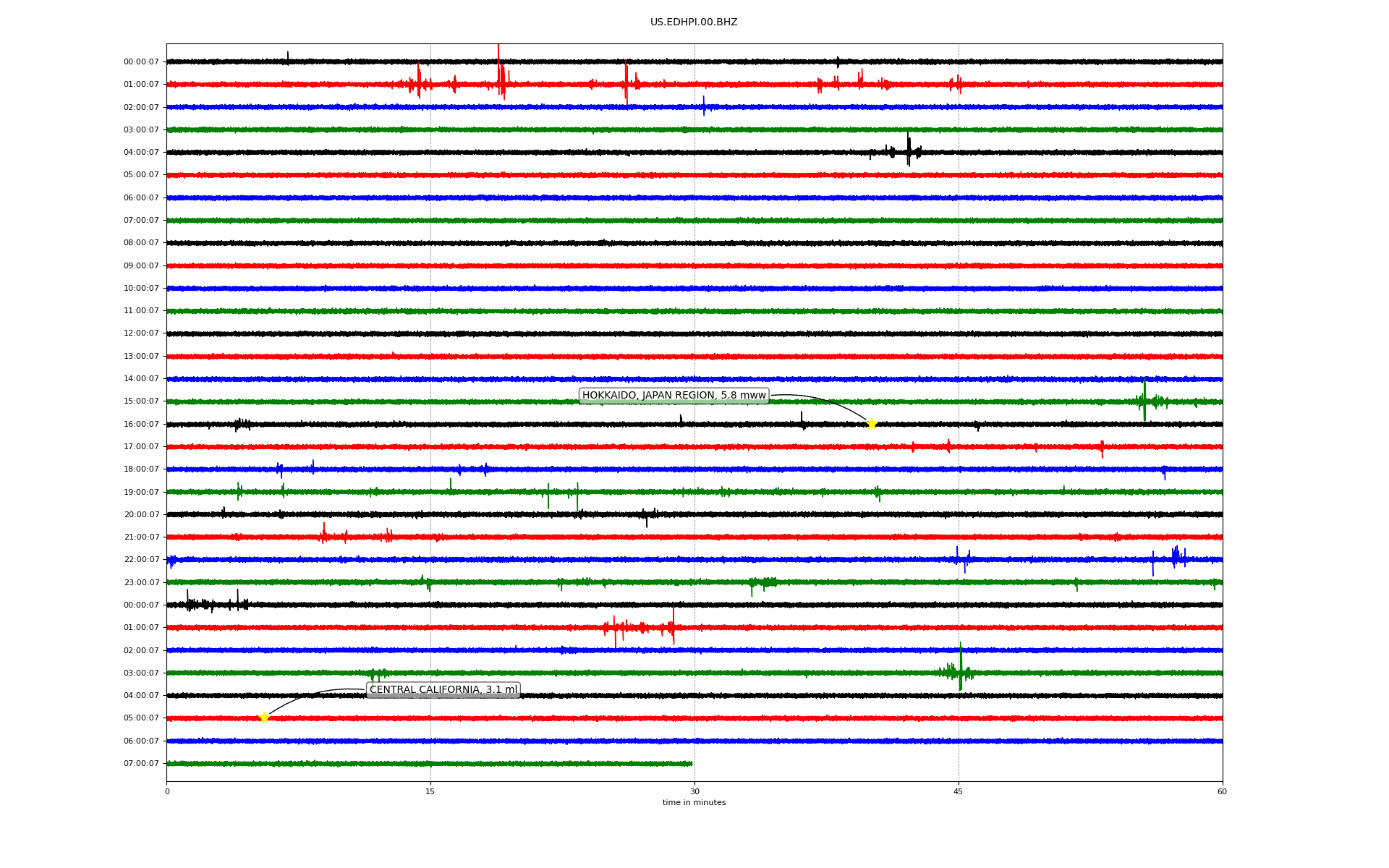Click the 'time in minutes' axis label
This screenshot has height=868, width=1389.
[693, 802]
